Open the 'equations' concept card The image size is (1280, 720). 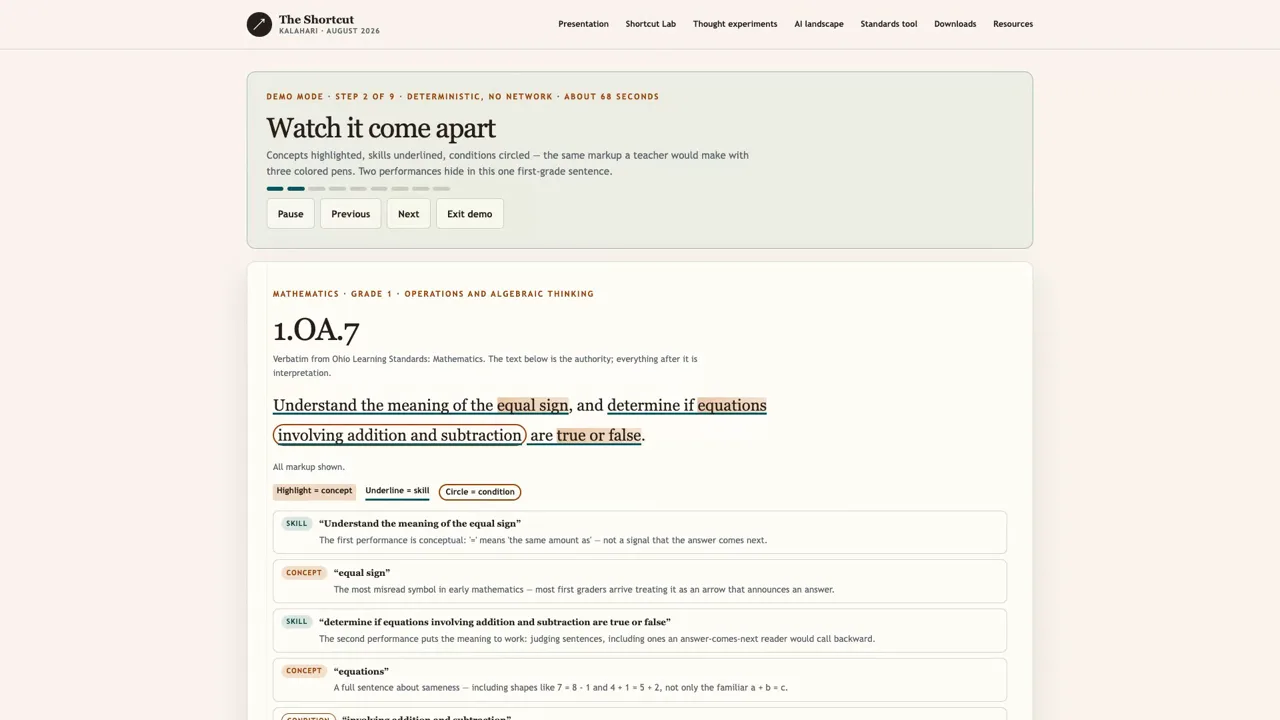640,679
